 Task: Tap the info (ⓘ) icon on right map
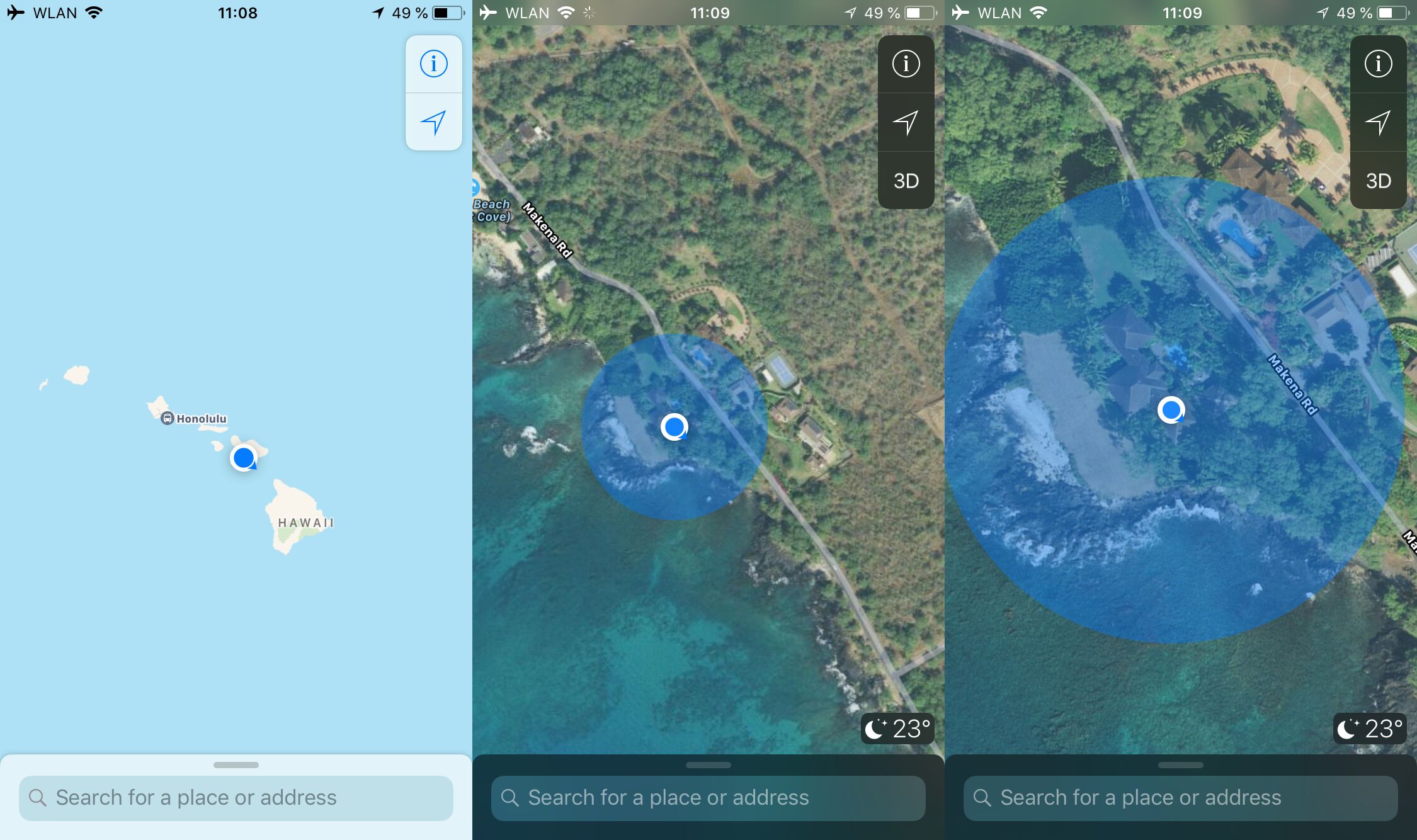point(1379,63)
